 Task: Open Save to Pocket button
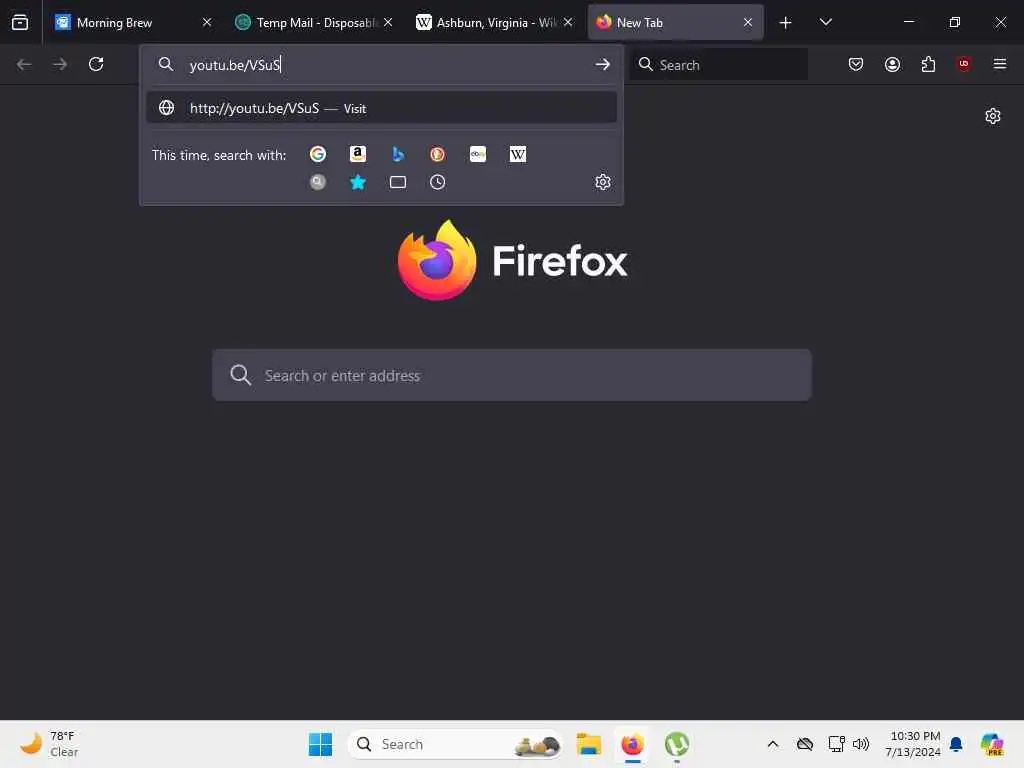tap(856, 64)
